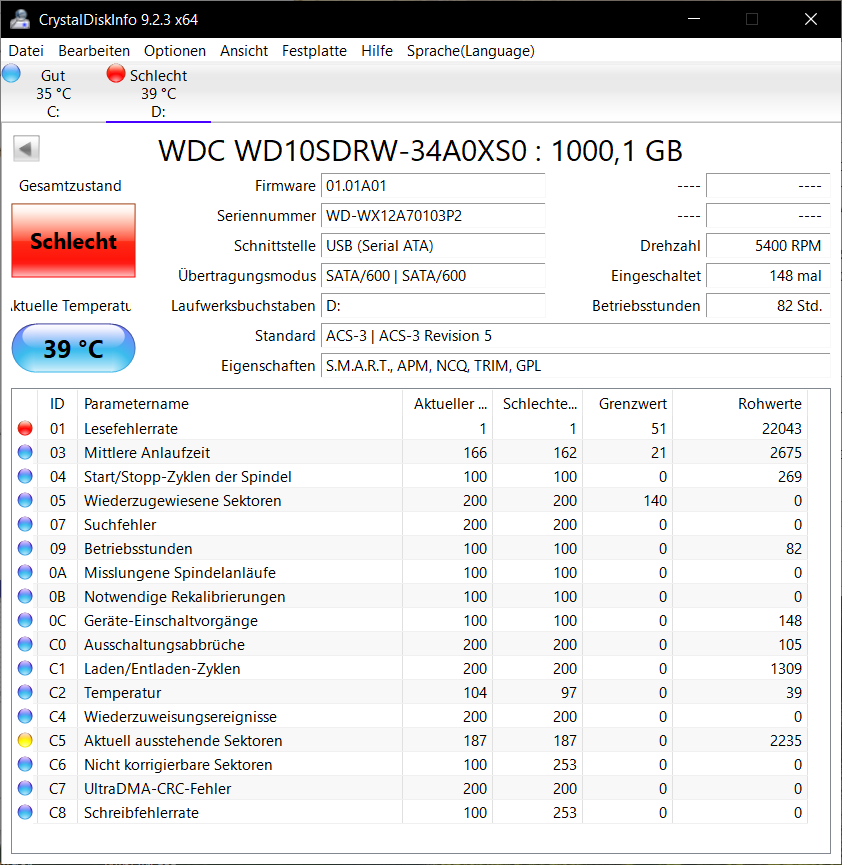Click threshold value 140 of Wiederzugewiesene Sektoren

point(655,501)
